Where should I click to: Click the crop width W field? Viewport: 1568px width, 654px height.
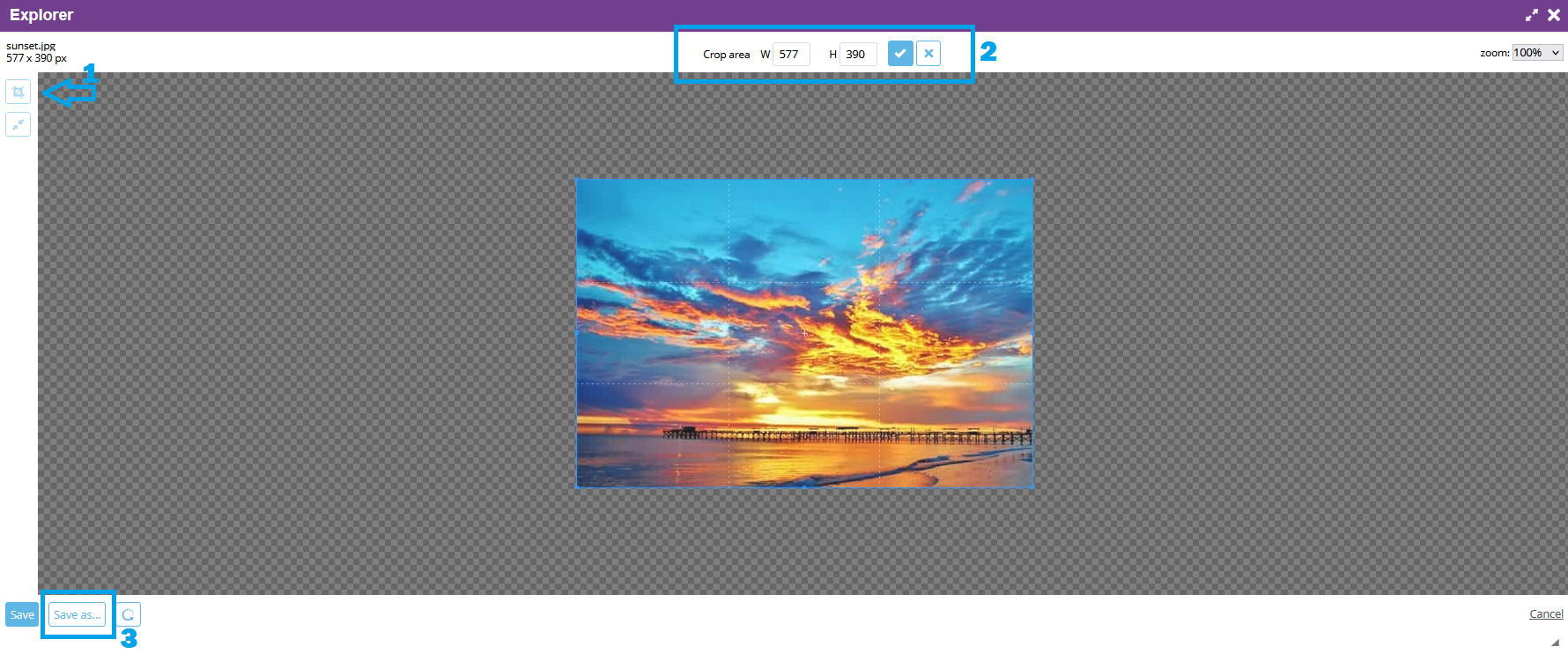click(x=790, y=55)
